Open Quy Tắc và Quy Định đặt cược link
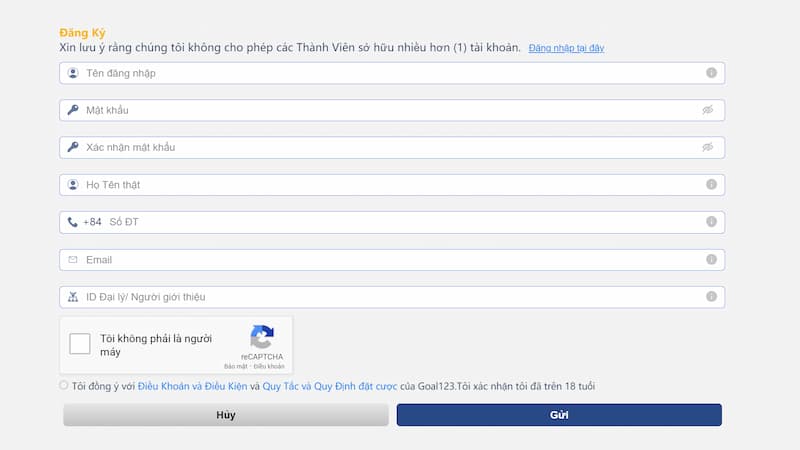800x450 pixels. click(x=330, y=386)
